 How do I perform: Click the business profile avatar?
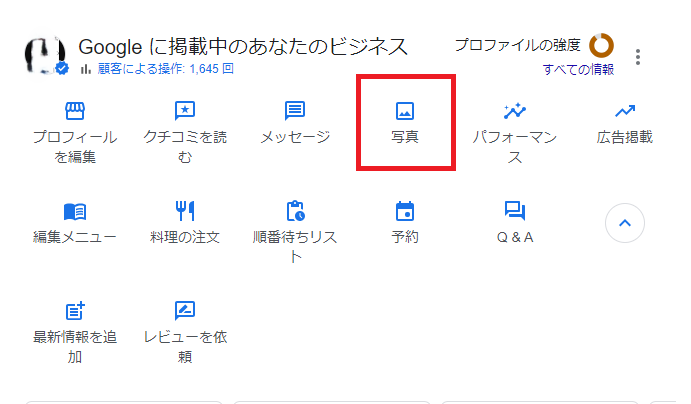[x=44, y=55]
